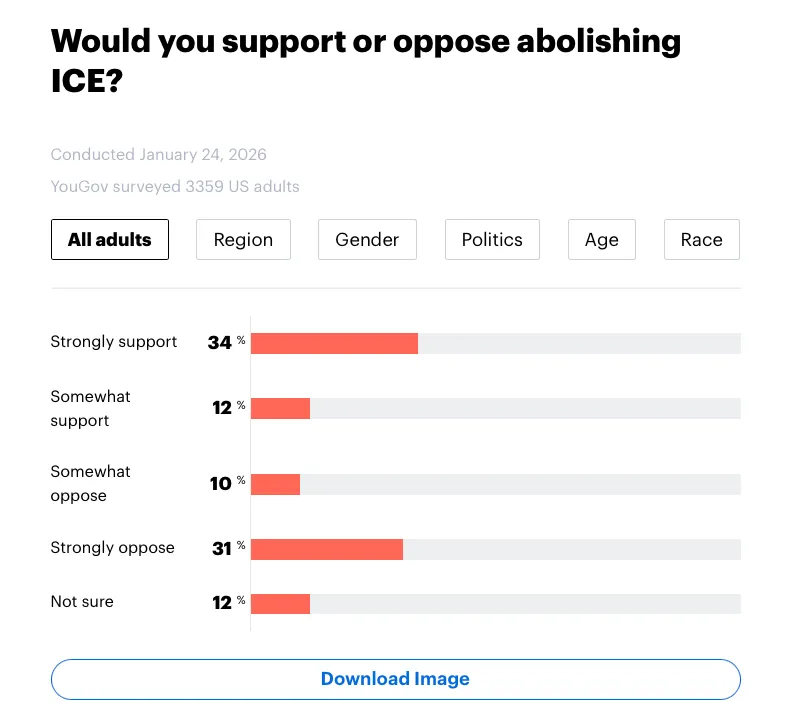The width and height of the screenshot is (788, 719).
Task: Click the Somewhat oppose label
Action: click(x=91, y=484)
